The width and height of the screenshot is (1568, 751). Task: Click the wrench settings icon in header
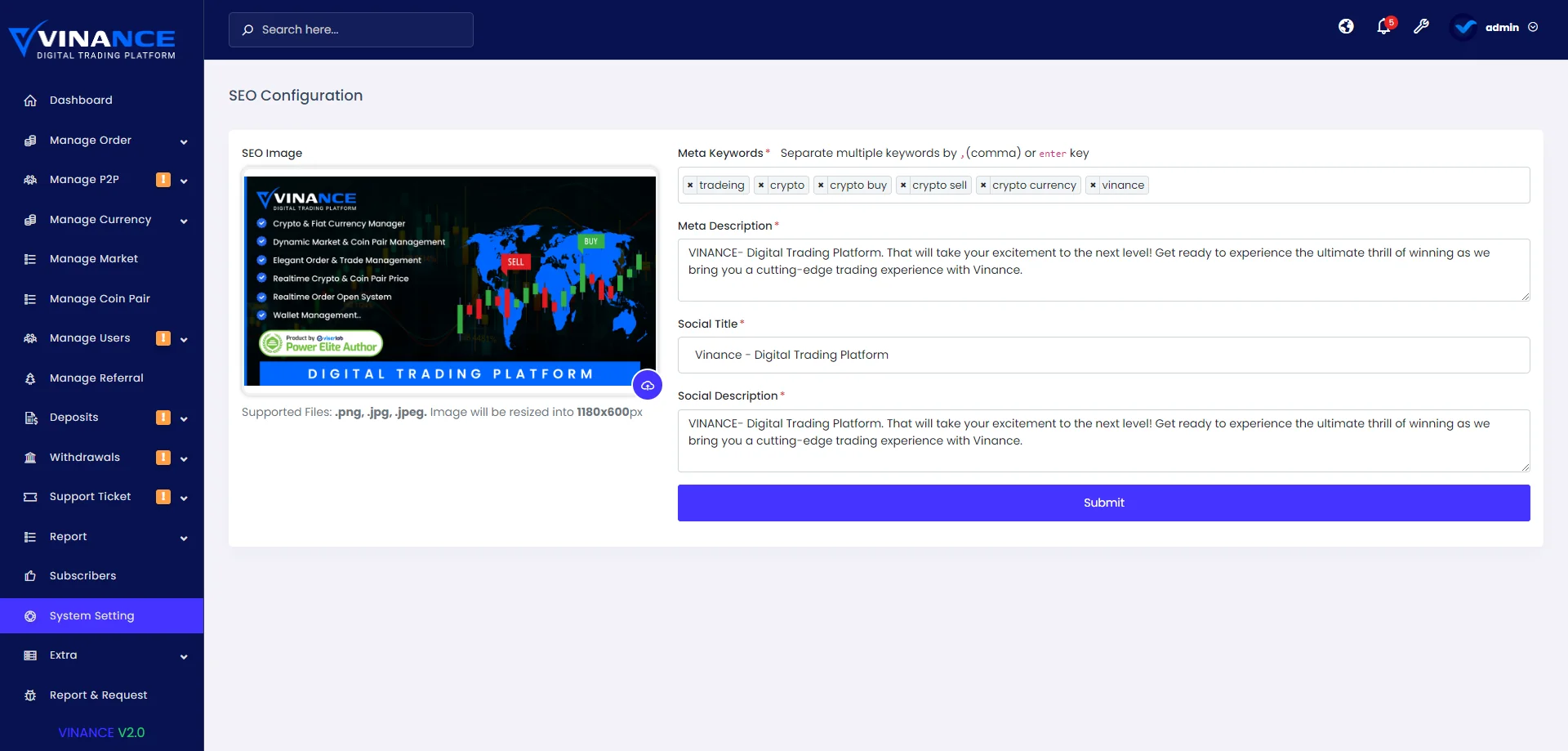(x=1421, y=27)
